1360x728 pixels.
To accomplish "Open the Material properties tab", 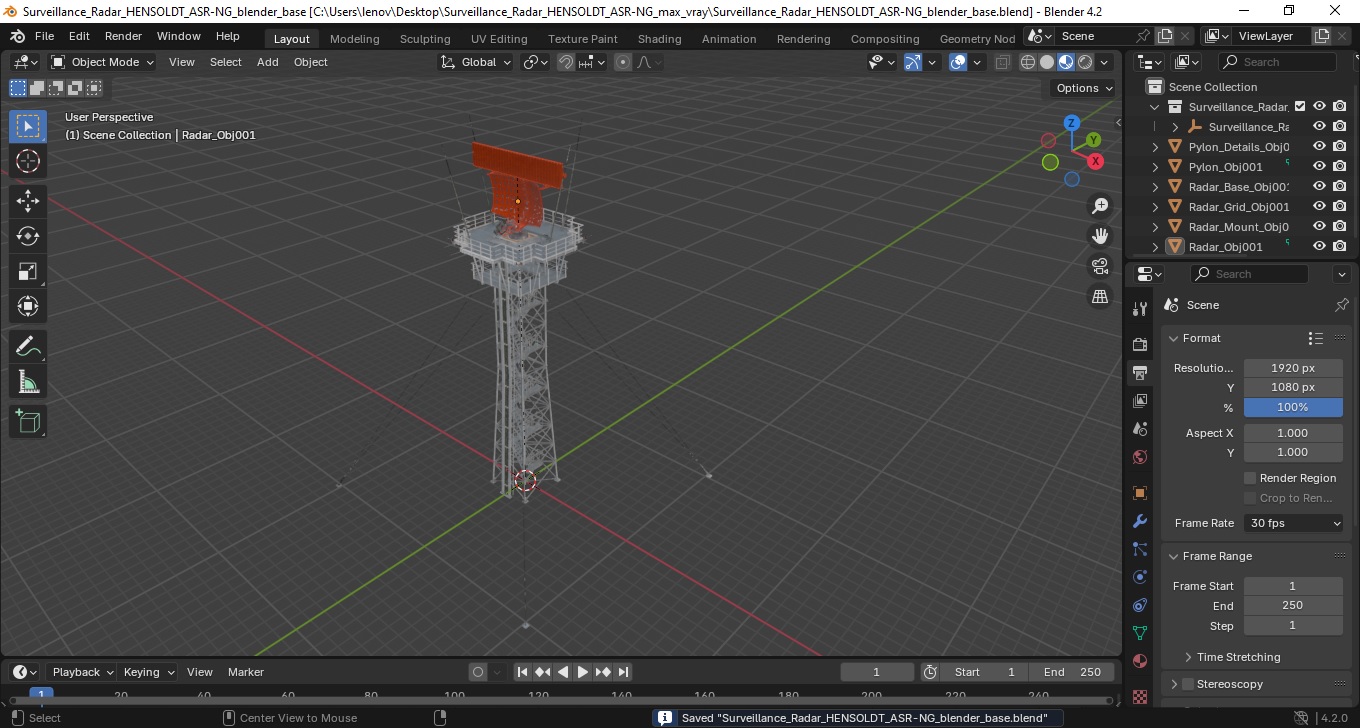I will click(1139, 661).
